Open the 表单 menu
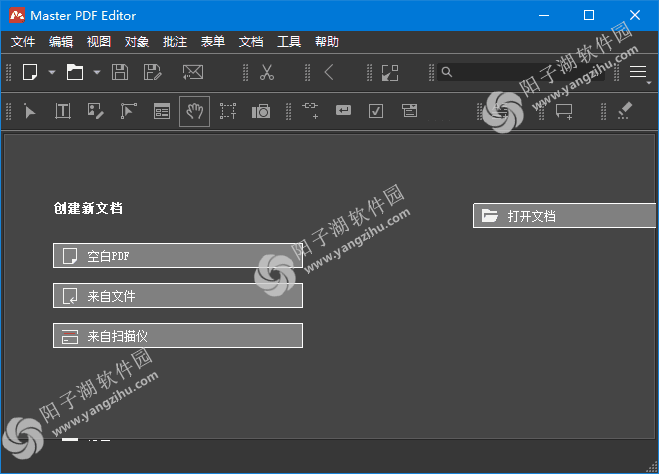 (x=213, y=42)
